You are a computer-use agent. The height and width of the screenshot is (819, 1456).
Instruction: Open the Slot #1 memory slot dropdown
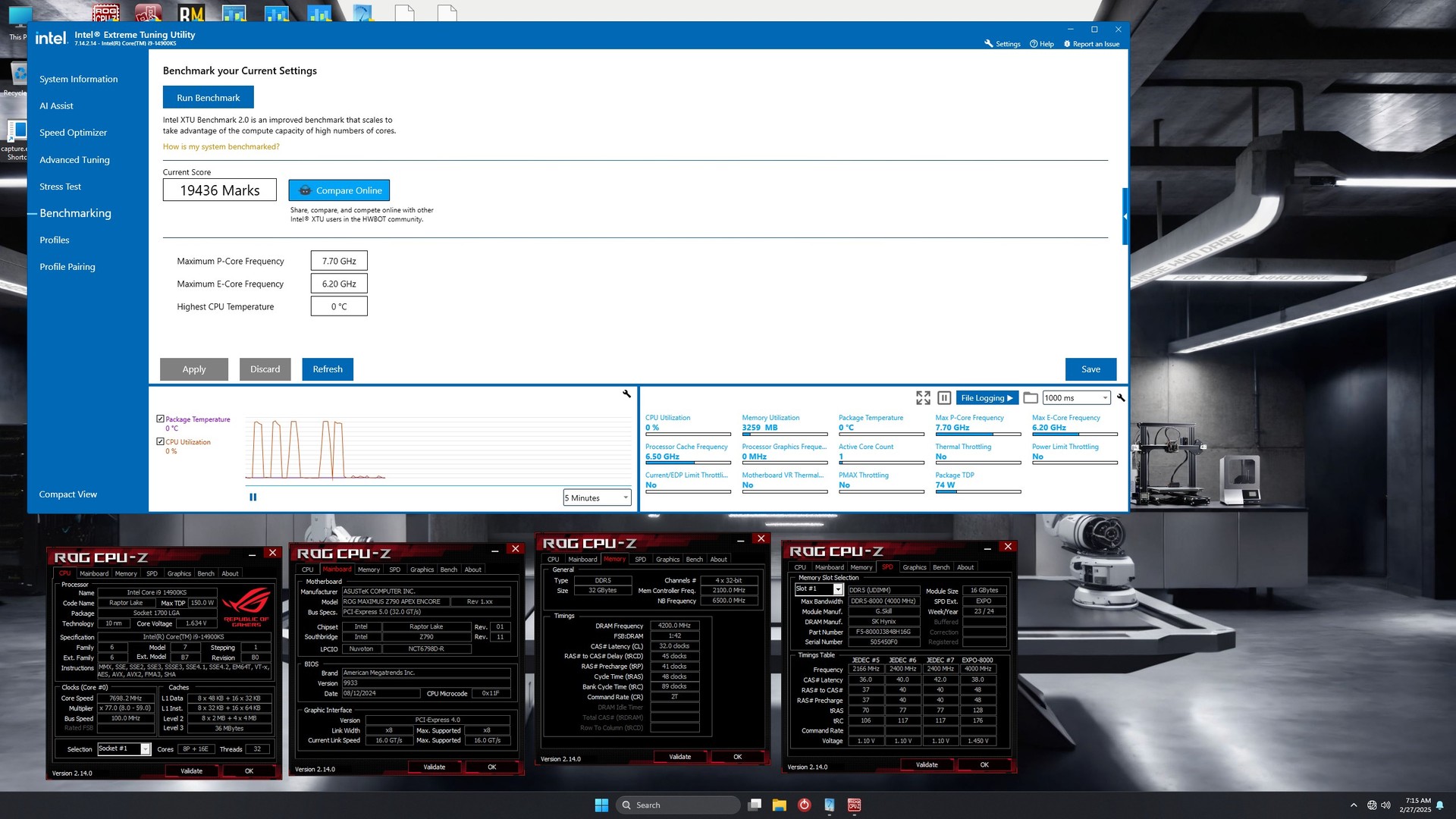[818, 589]
